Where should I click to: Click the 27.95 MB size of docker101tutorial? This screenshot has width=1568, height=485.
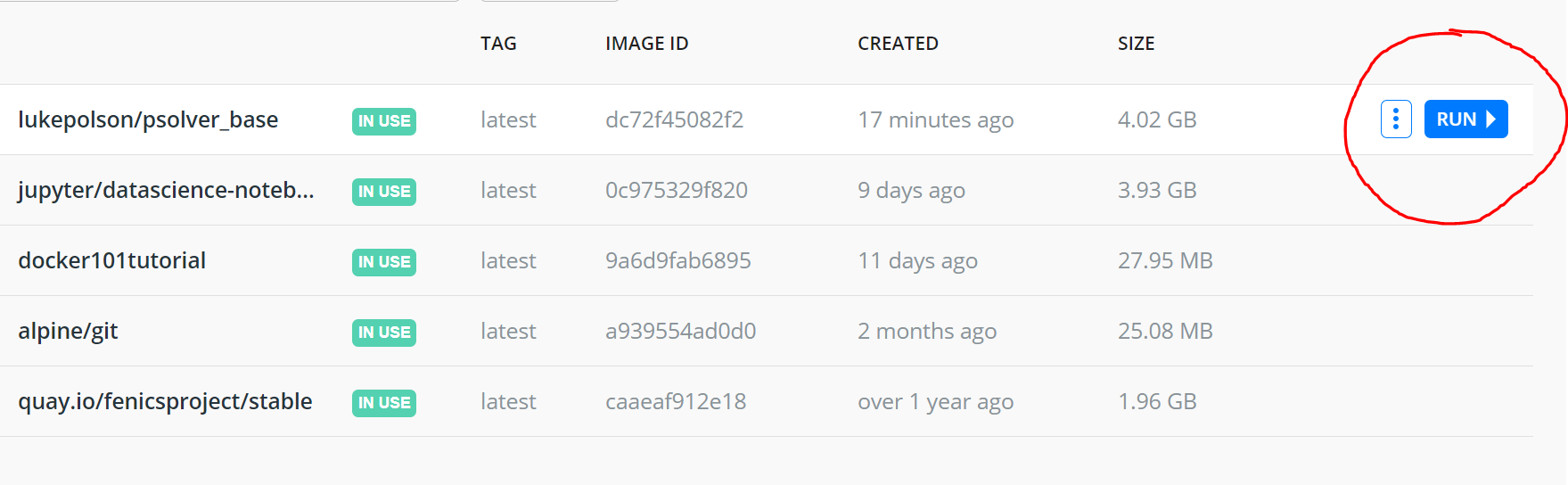click(x=1165, y=260)
